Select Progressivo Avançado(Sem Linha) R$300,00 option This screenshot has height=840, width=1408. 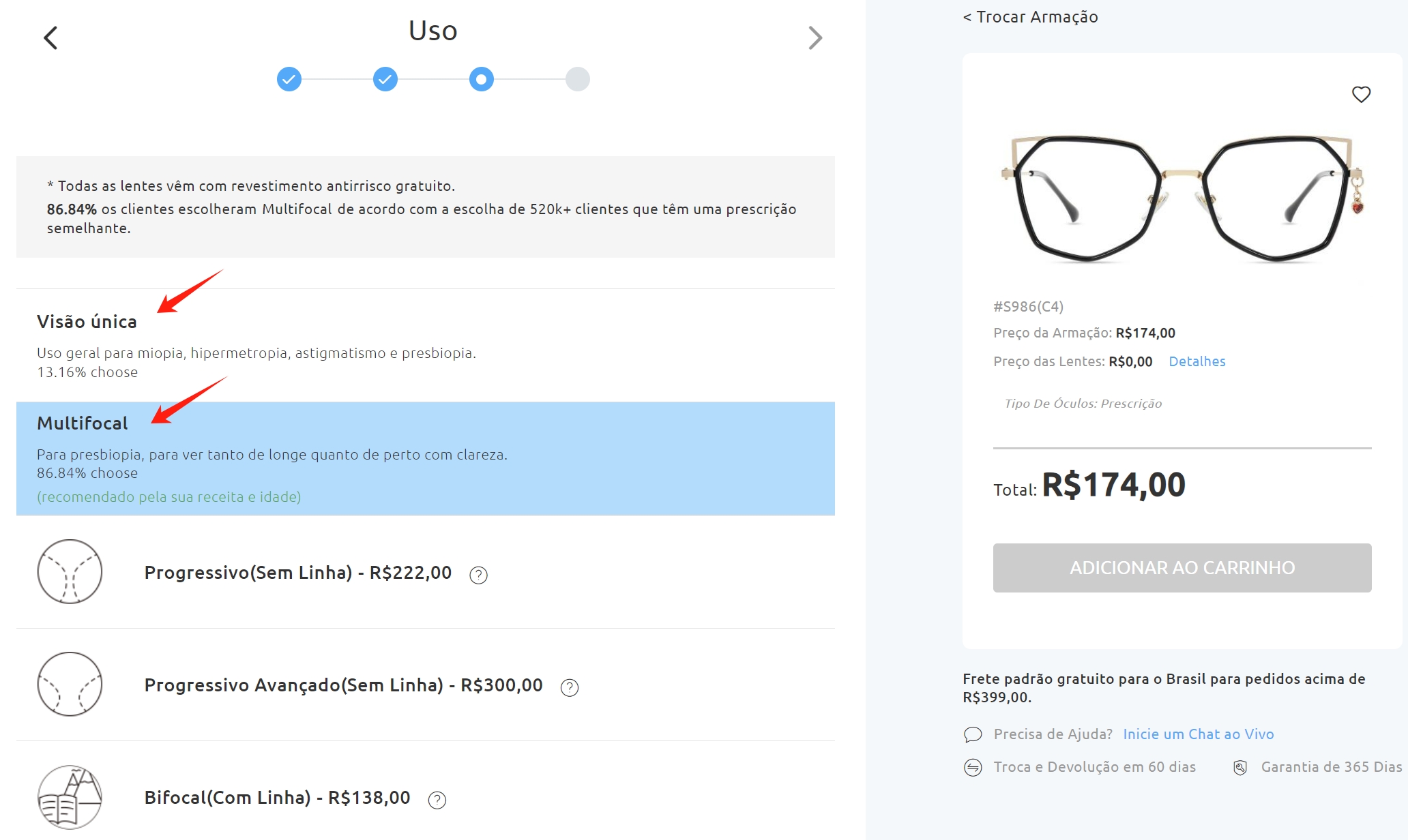tap(426, 685)
